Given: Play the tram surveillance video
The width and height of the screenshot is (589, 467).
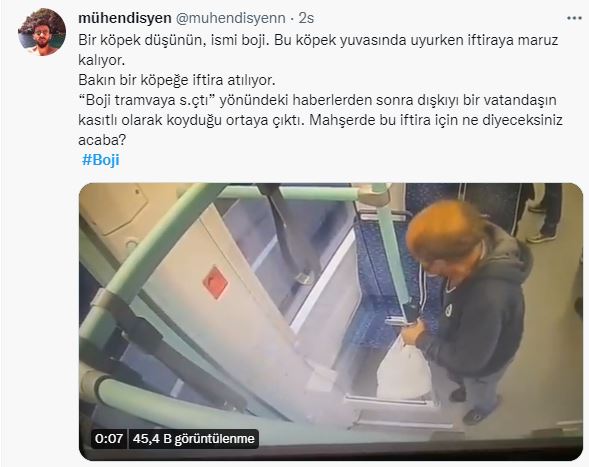Looking at the screenshot, I should tap(331, 321).
